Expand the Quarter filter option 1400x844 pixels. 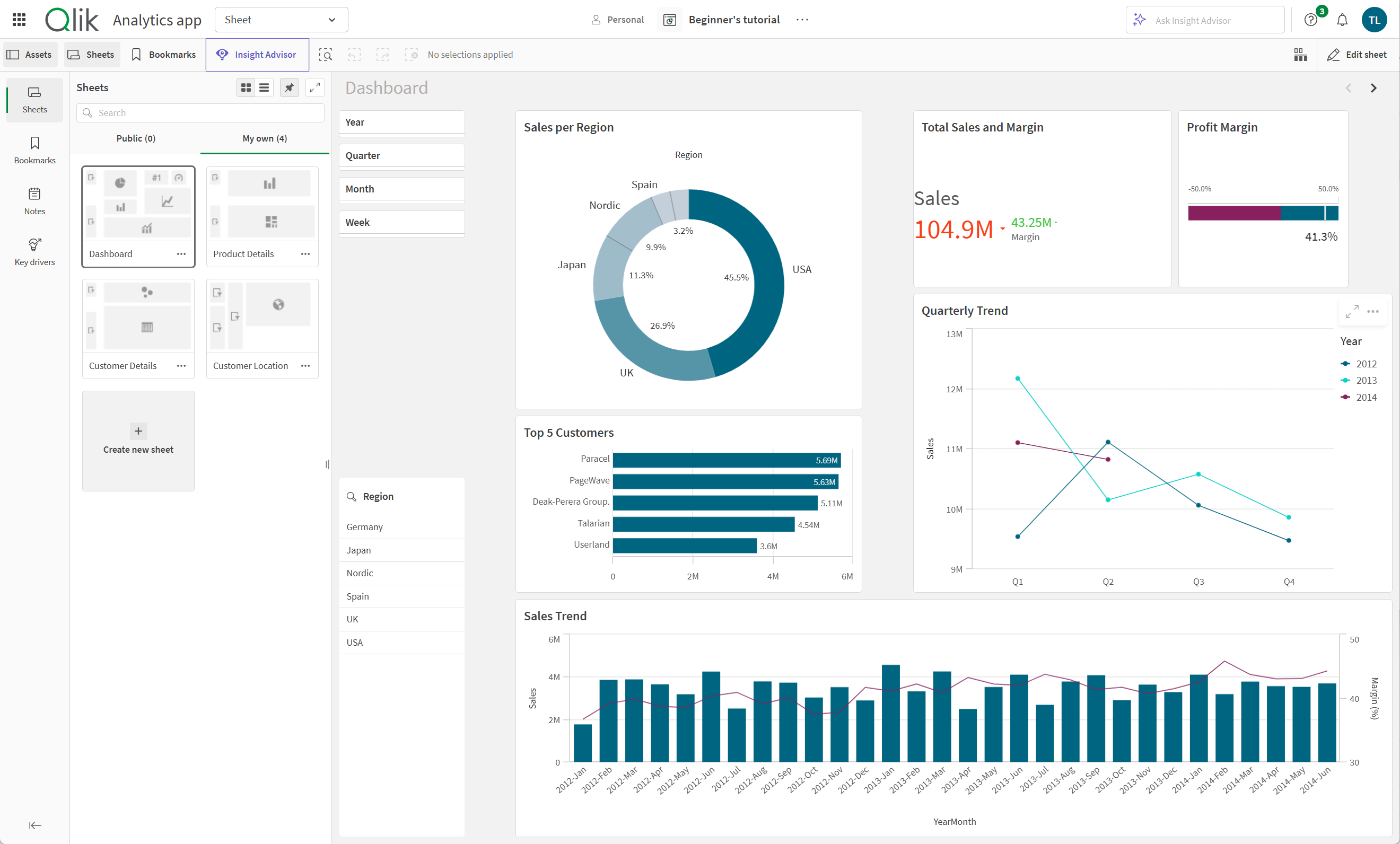[x=405, y=155]
